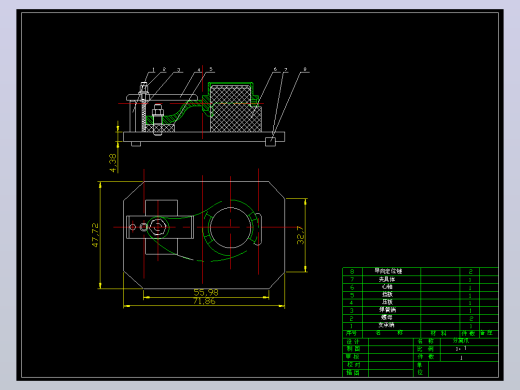Select the 47.72 height dimension text
The width and height of the screenshot is (520, 390).
tap(95, 235)
